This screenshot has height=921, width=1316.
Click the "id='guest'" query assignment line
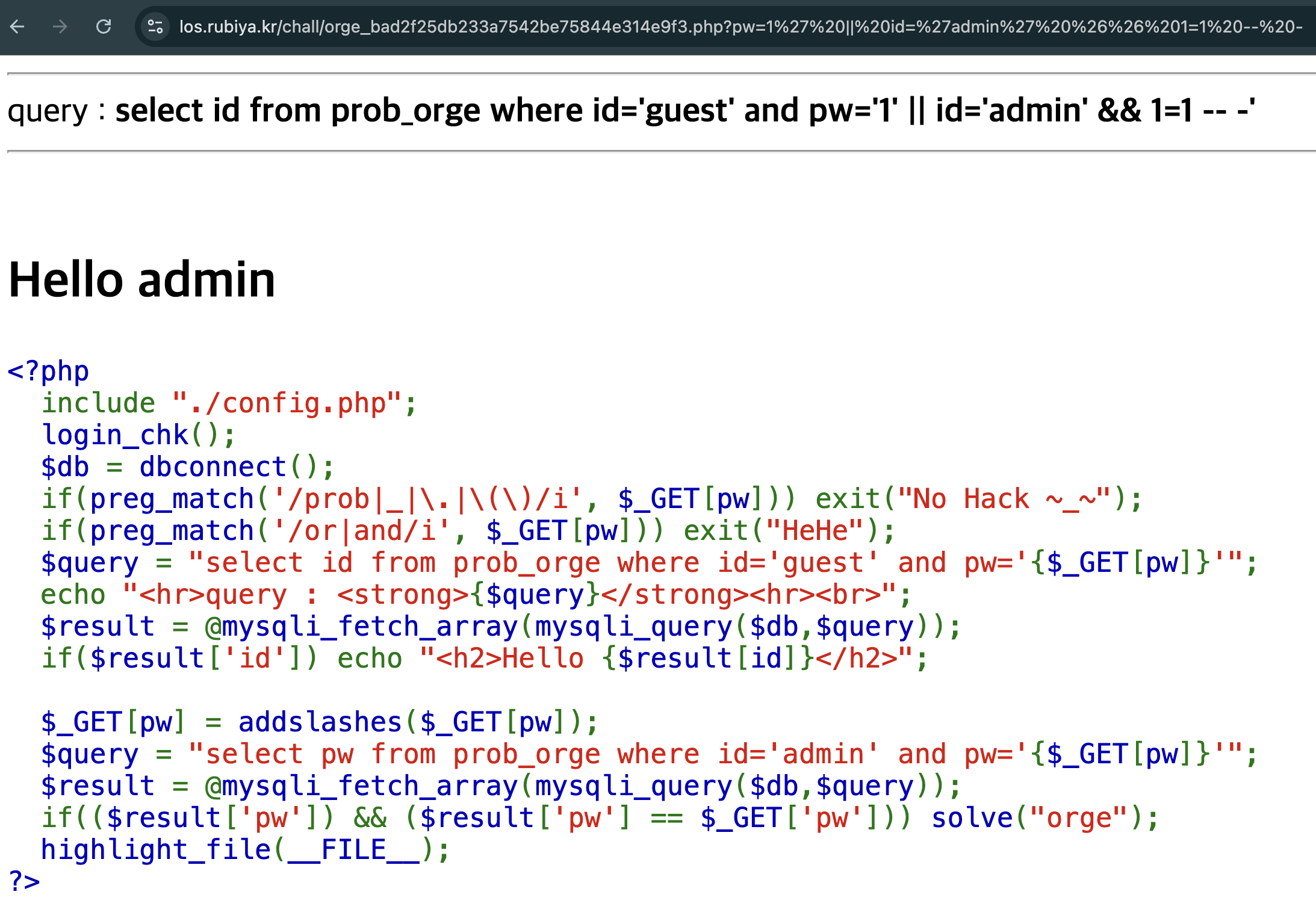tap(649, 562)
